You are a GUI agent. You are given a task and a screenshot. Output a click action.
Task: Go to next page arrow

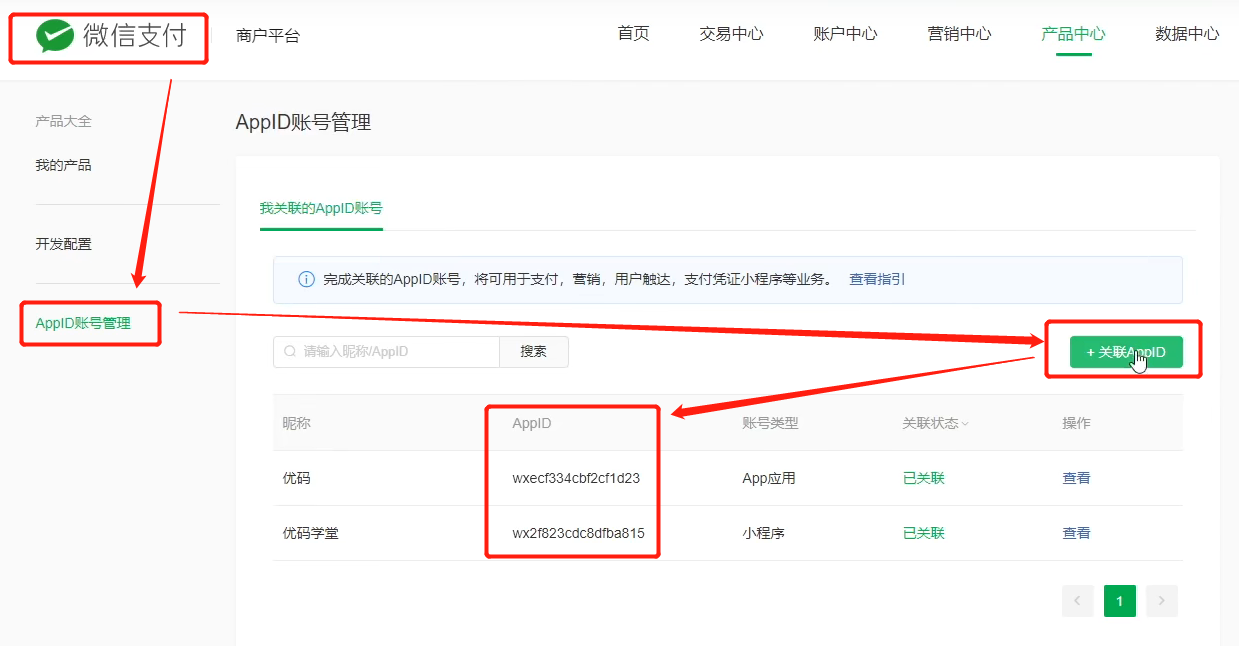(1162, 601)
